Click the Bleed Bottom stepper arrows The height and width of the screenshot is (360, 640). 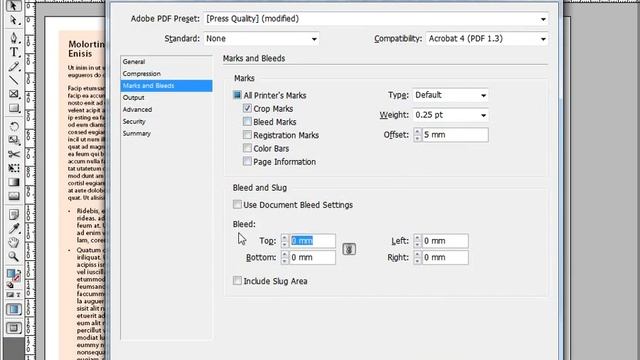pos(285,258)
